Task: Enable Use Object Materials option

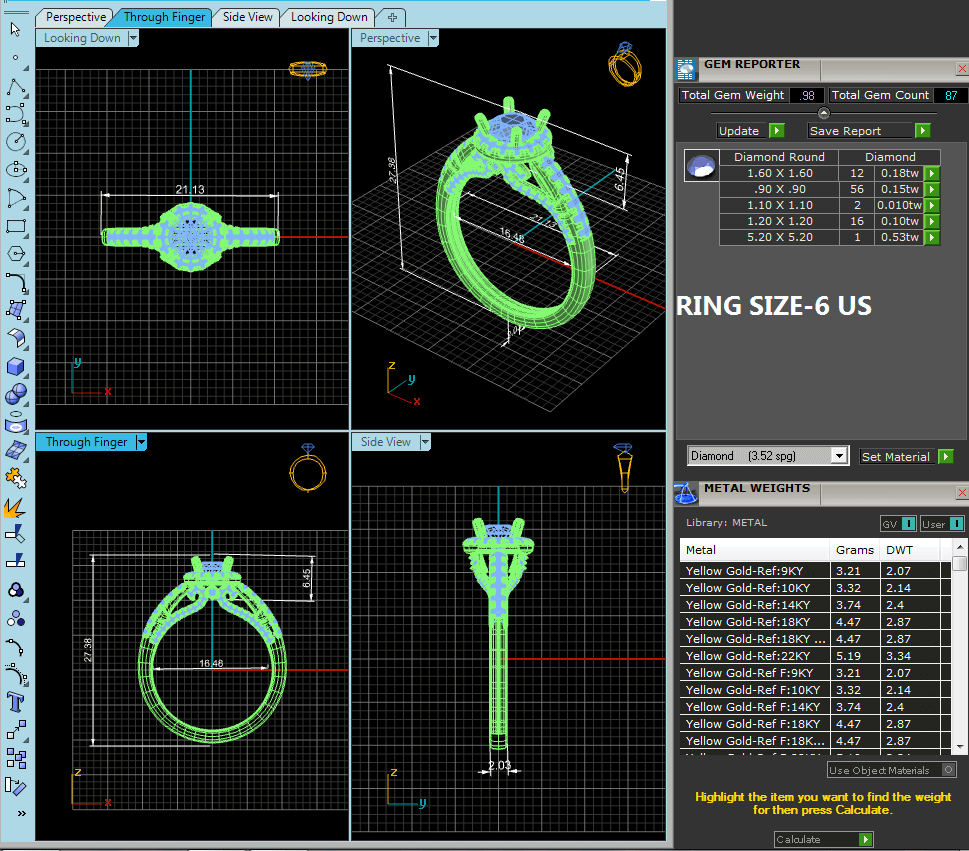Action: click(948, 770)
